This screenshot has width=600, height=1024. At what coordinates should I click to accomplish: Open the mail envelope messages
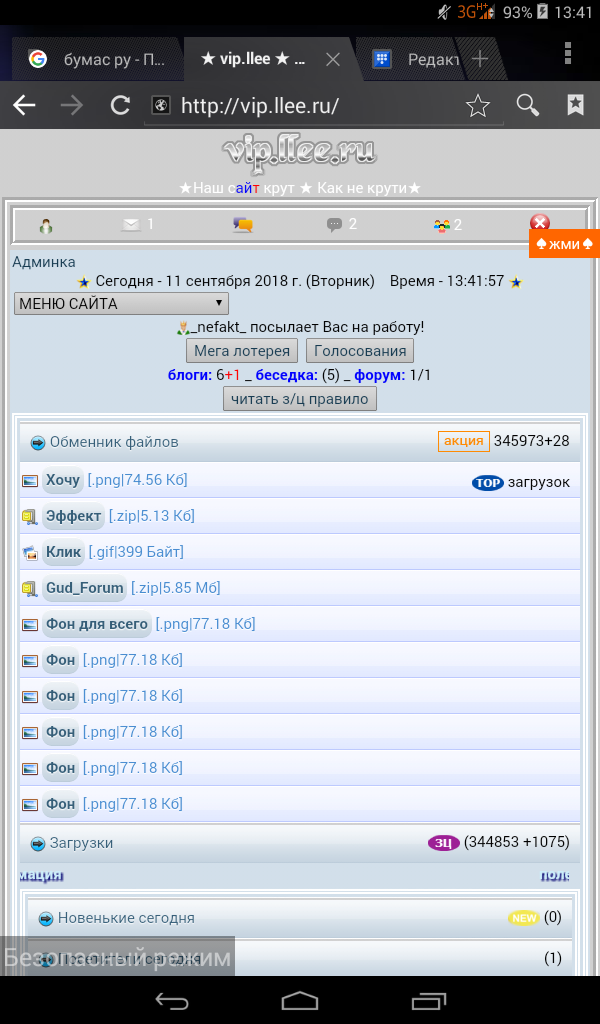coord(131,225)
